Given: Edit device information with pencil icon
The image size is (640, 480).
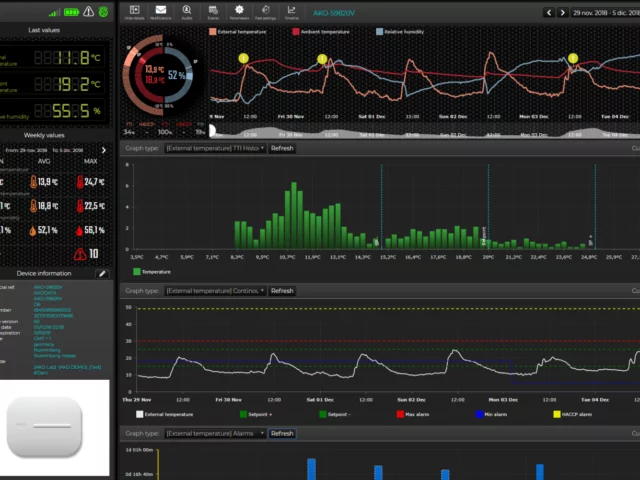Looking at the screenshot, I should pyautogui.click(x=102, y=273).
